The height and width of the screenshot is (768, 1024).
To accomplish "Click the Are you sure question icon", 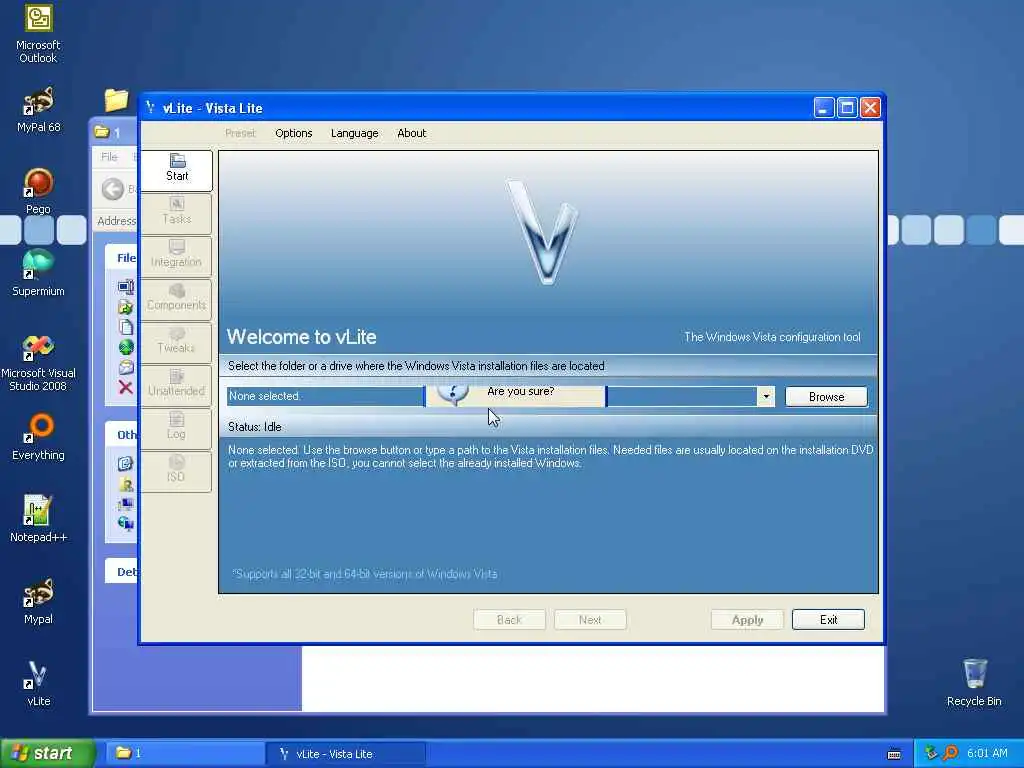I will (453, 393).
